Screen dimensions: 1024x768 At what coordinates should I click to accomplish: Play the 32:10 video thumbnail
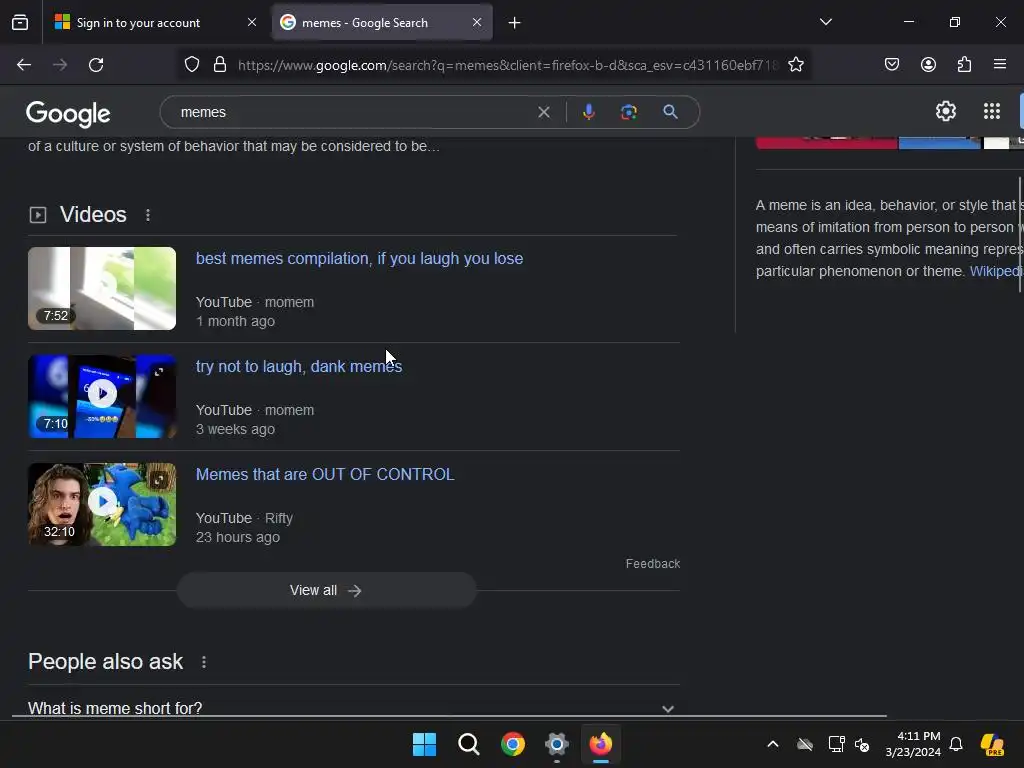[102, 504]
